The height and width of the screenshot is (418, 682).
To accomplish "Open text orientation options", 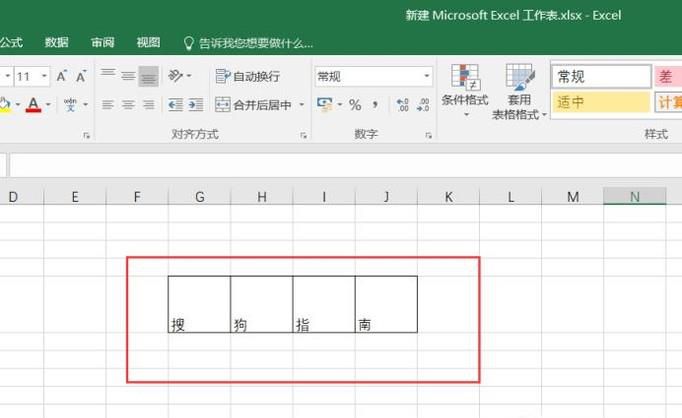I will click(175, 76).
